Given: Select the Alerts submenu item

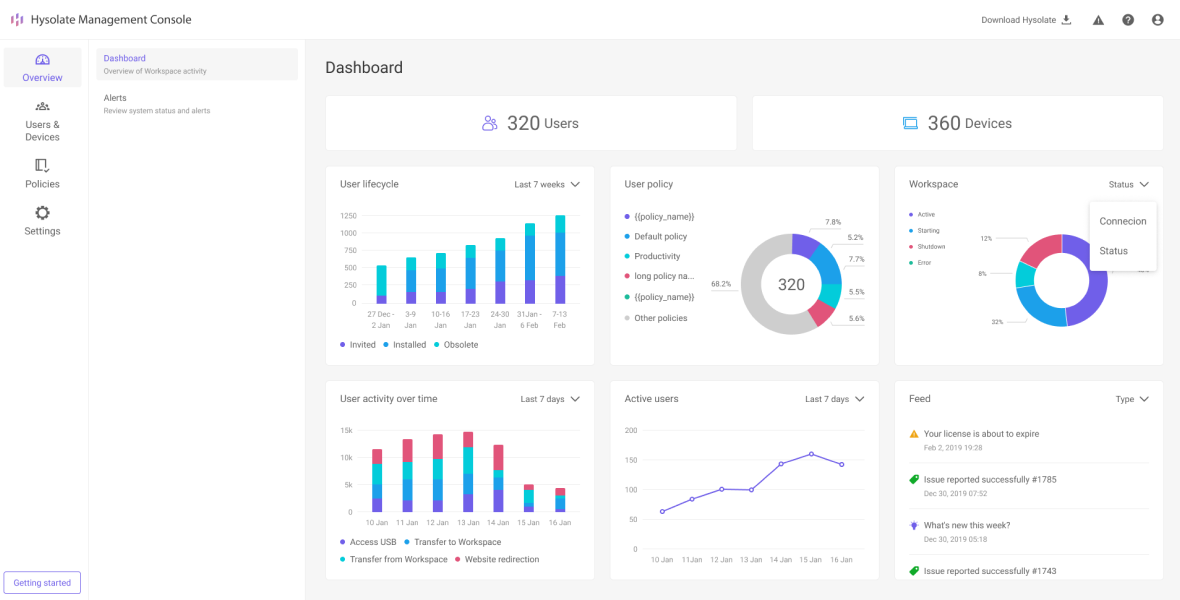Looking at the screenshot, I should 115,98.
